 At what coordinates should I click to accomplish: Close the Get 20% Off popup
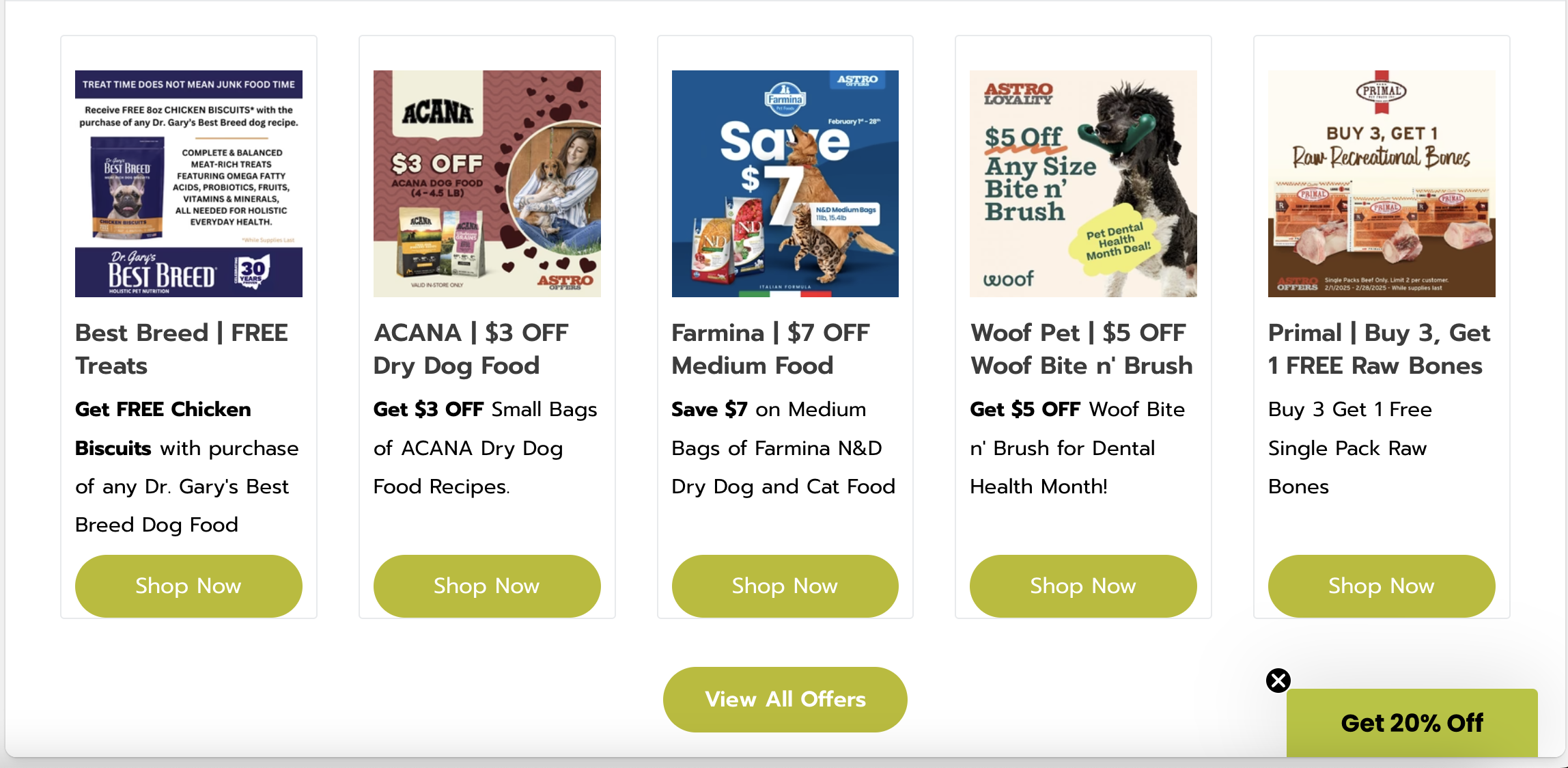1278,680
